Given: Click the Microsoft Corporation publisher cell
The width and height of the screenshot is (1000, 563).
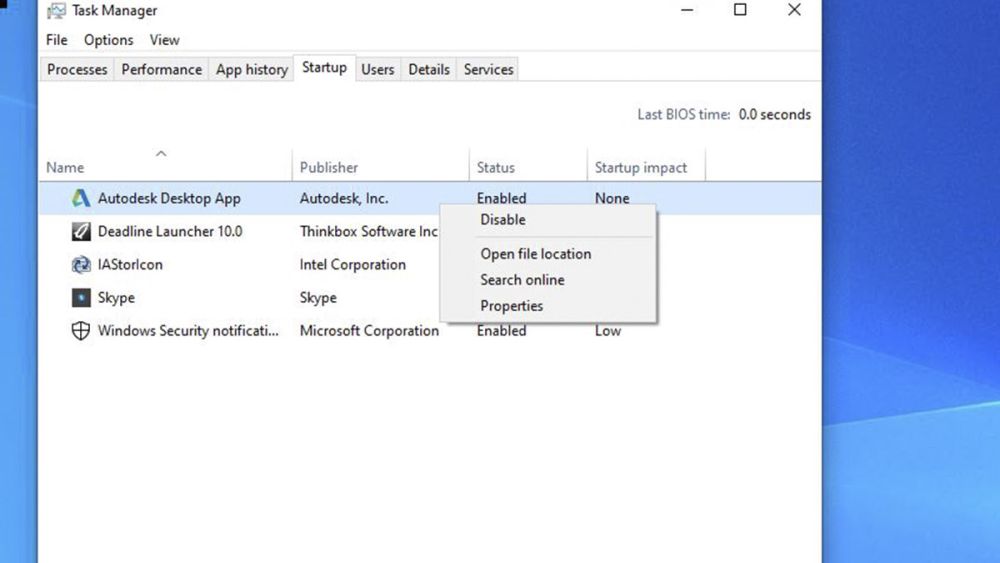Looking at the screenshot, I should coord(369,331).
